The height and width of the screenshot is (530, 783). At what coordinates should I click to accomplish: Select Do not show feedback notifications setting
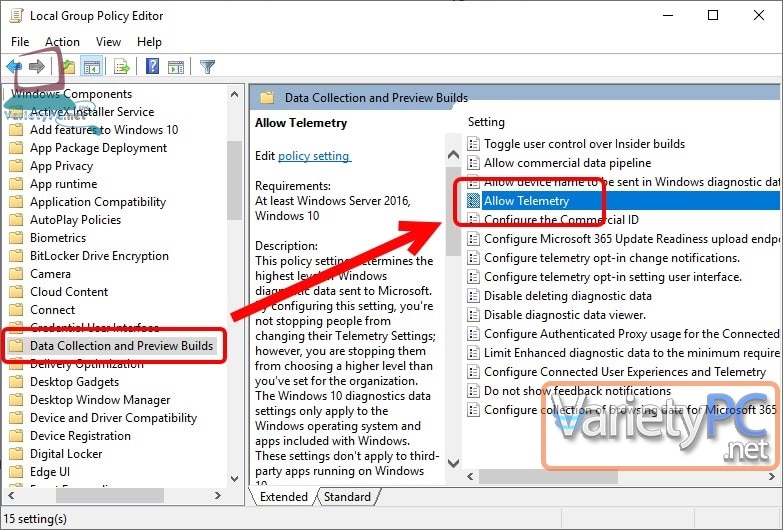(577, 391)
